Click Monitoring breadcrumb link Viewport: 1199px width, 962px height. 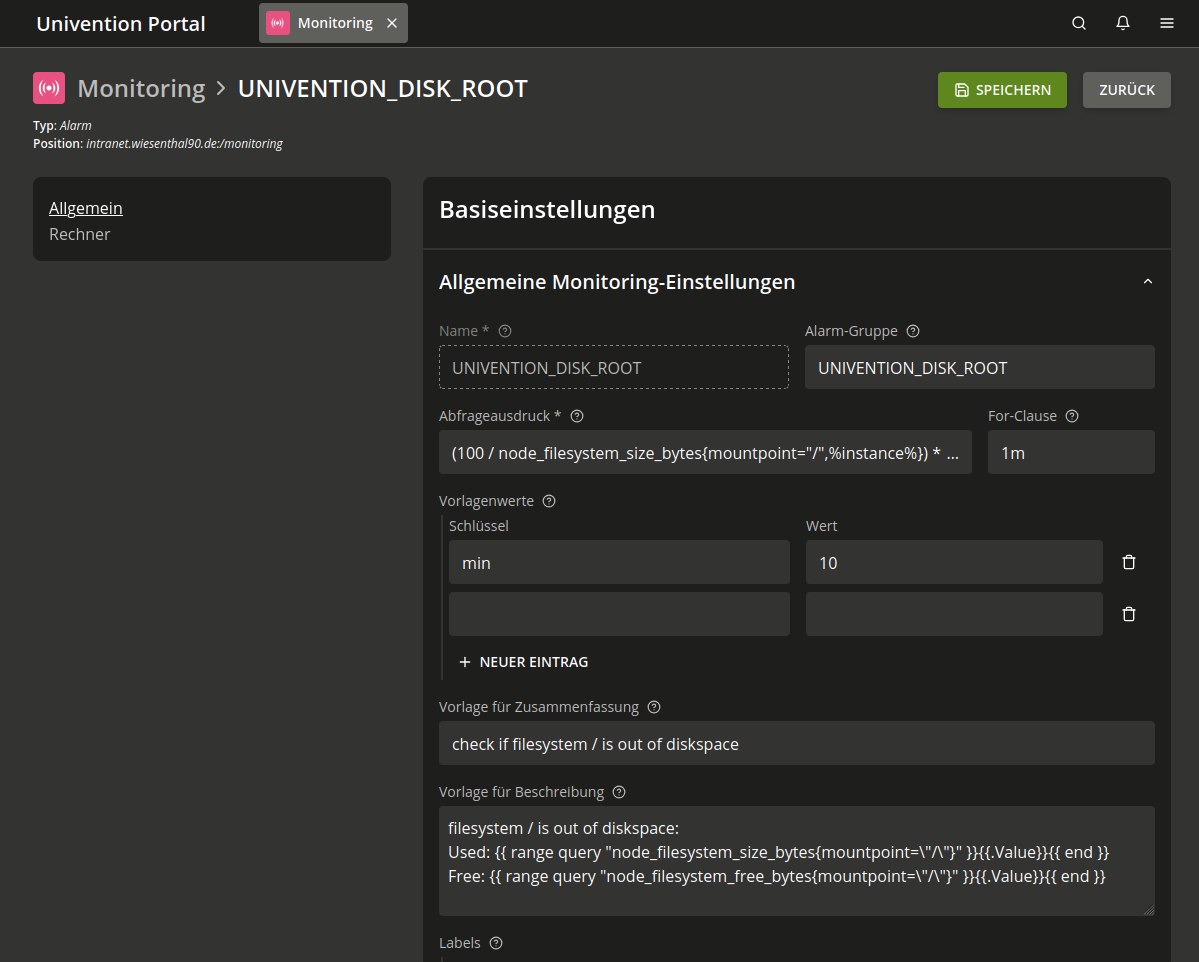coord(141,89)
